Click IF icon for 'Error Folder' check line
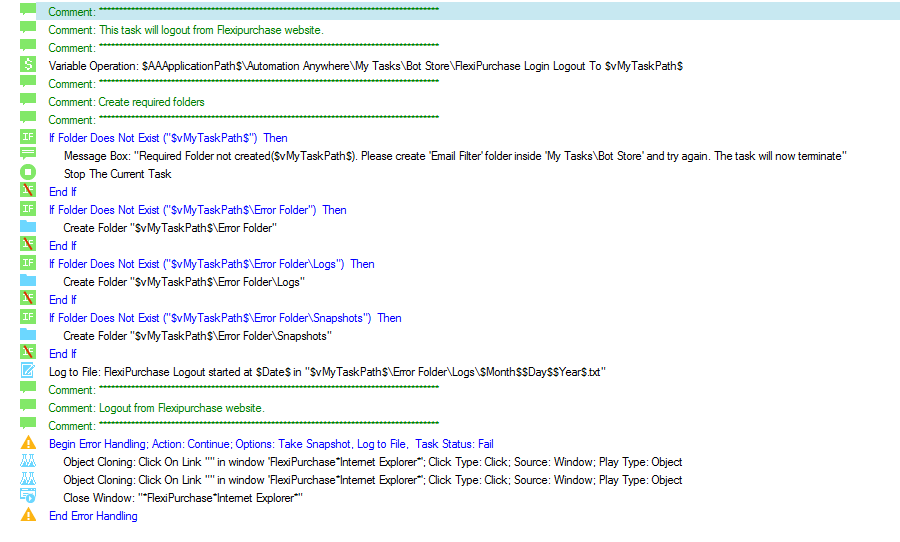 click(28, 208)
